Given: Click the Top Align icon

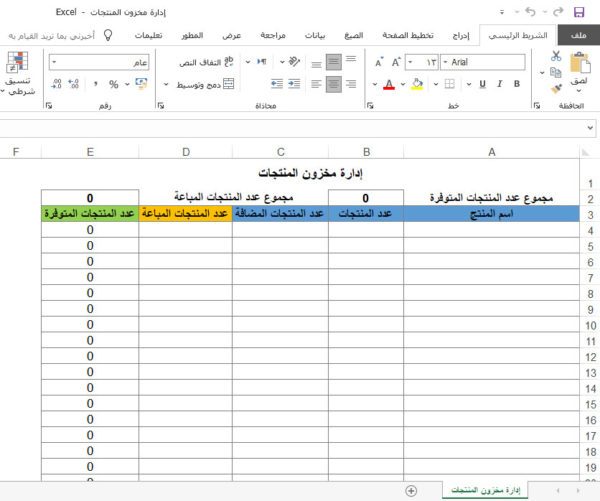Looking at the screenshot, I should [x=351, y=59].
